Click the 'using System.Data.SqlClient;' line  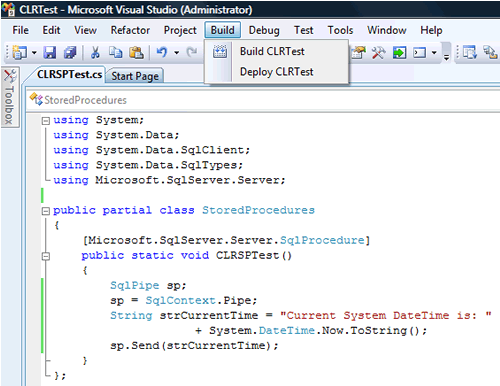coord(151,150)
